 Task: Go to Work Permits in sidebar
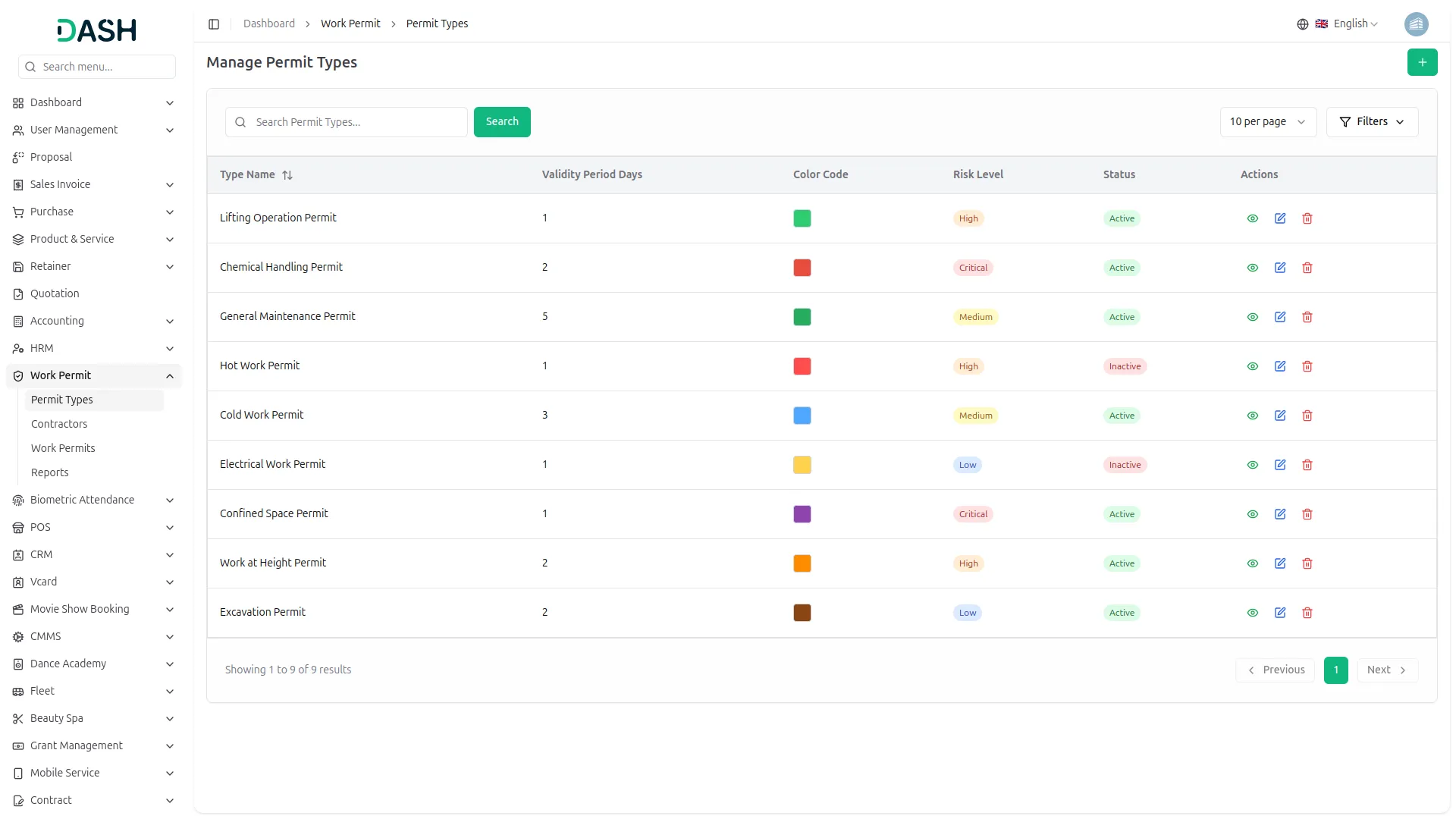coord(63,448)
